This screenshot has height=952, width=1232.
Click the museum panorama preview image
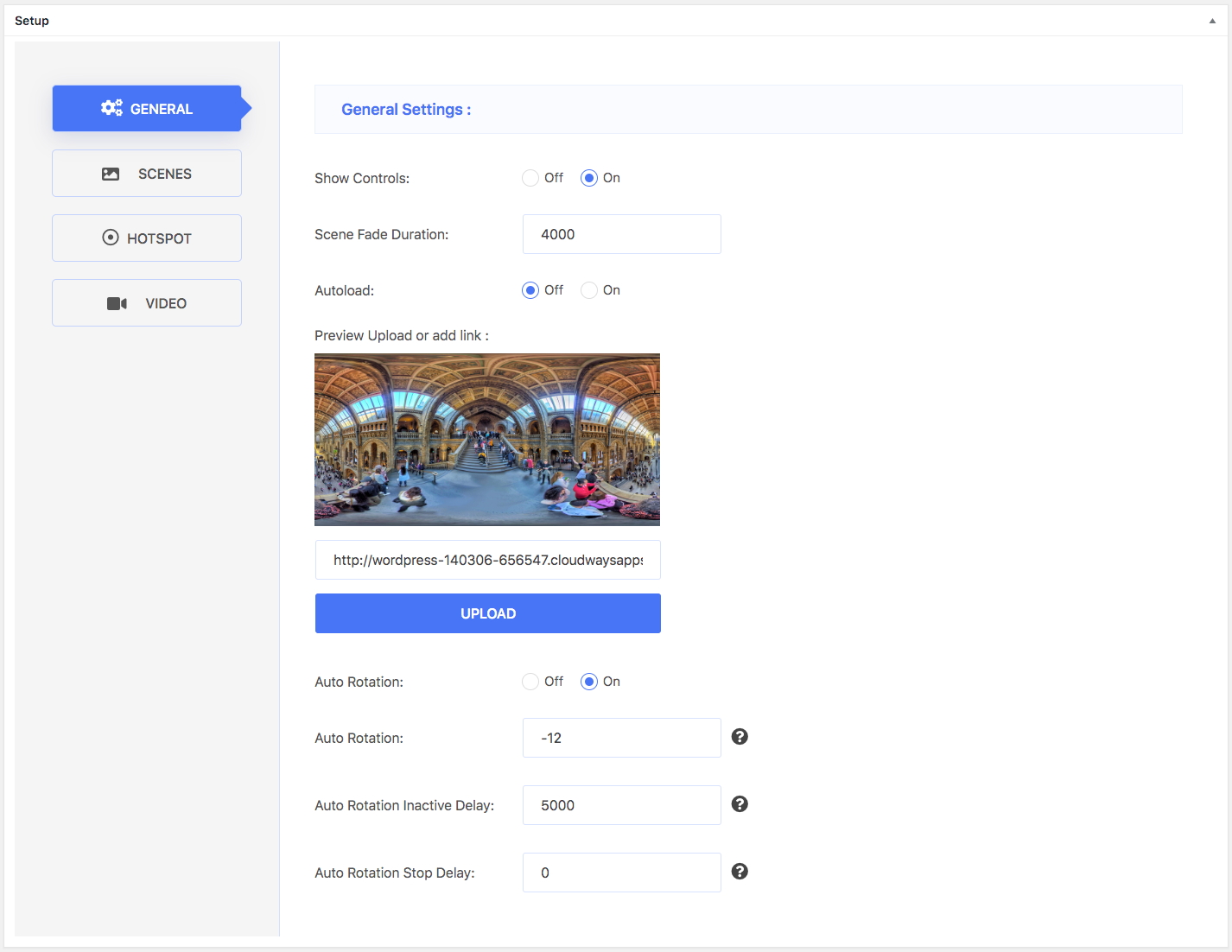point(487,440)
